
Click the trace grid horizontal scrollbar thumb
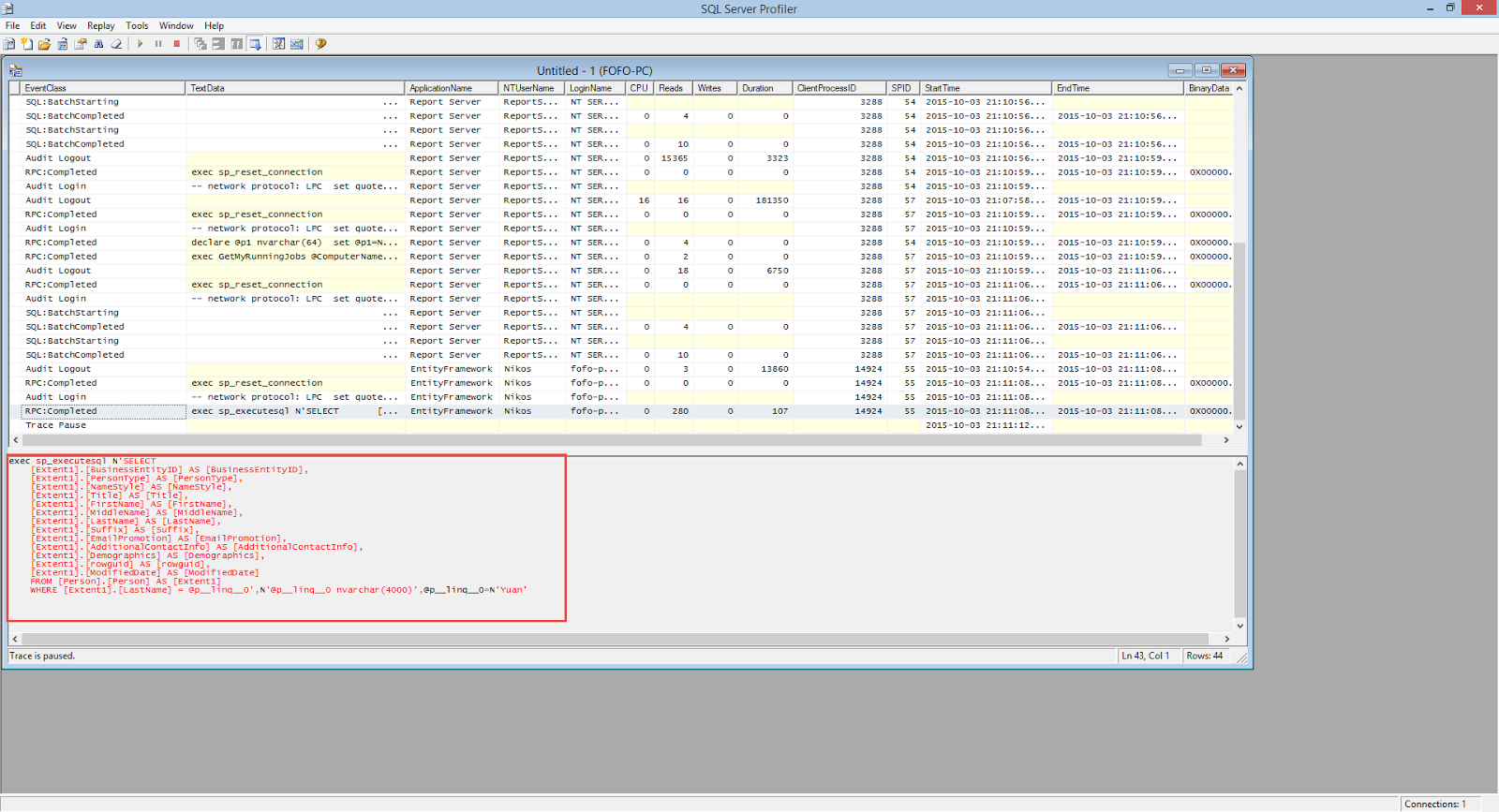(613, 440)
